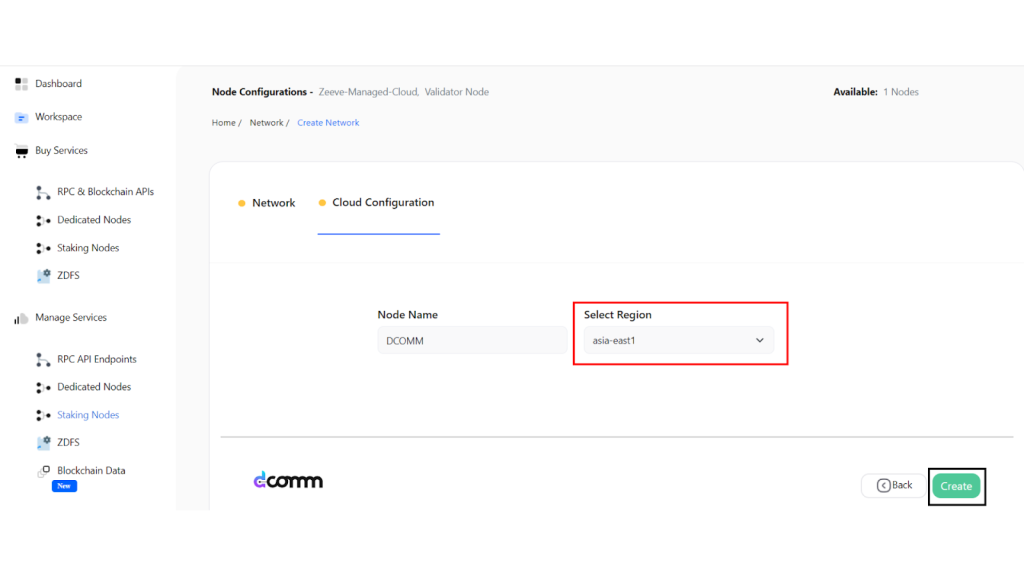Go back using the Back button
The image size is (1024, 576).
[893, 485]
